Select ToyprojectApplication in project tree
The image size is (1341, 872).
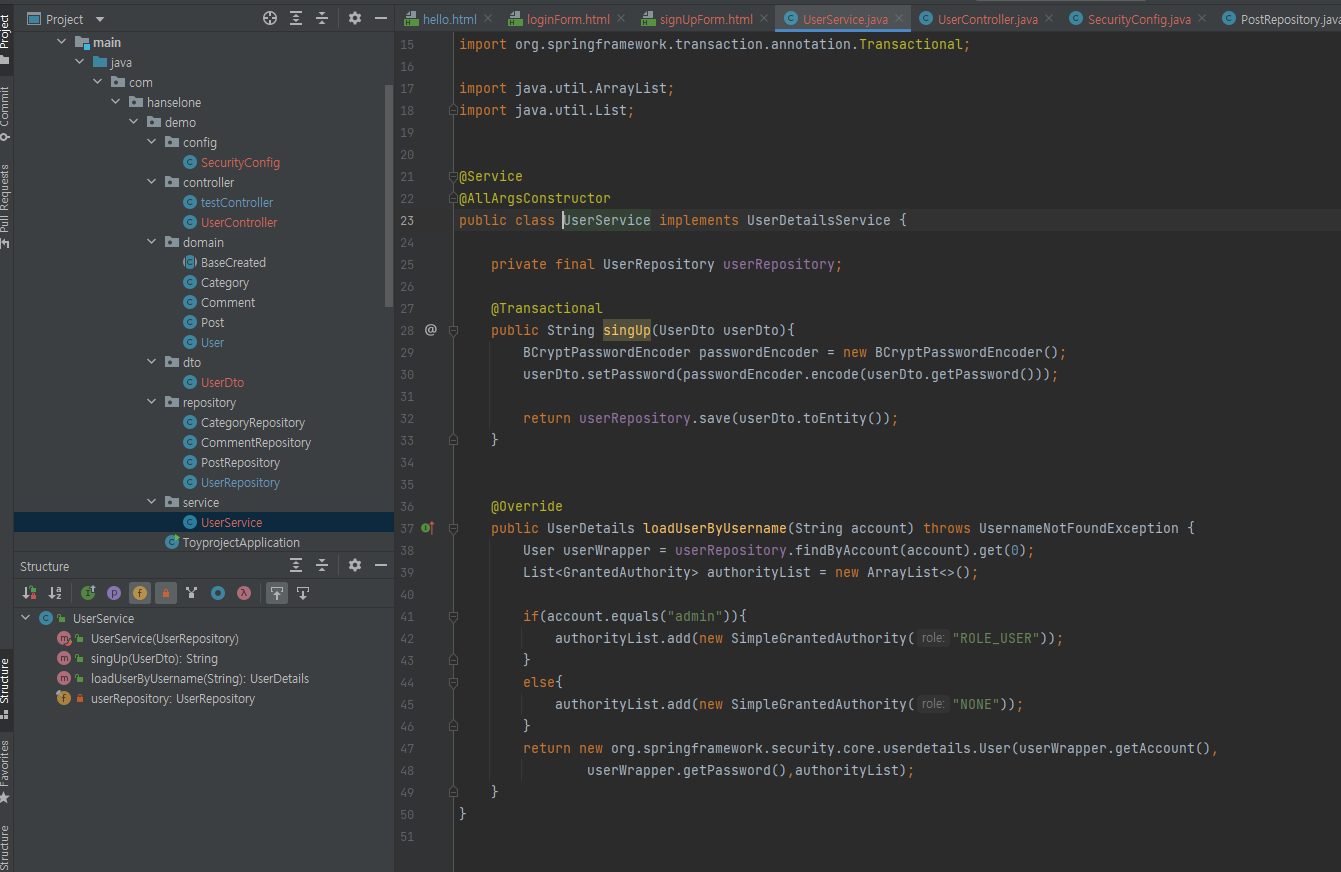click(x=241, y=542)
